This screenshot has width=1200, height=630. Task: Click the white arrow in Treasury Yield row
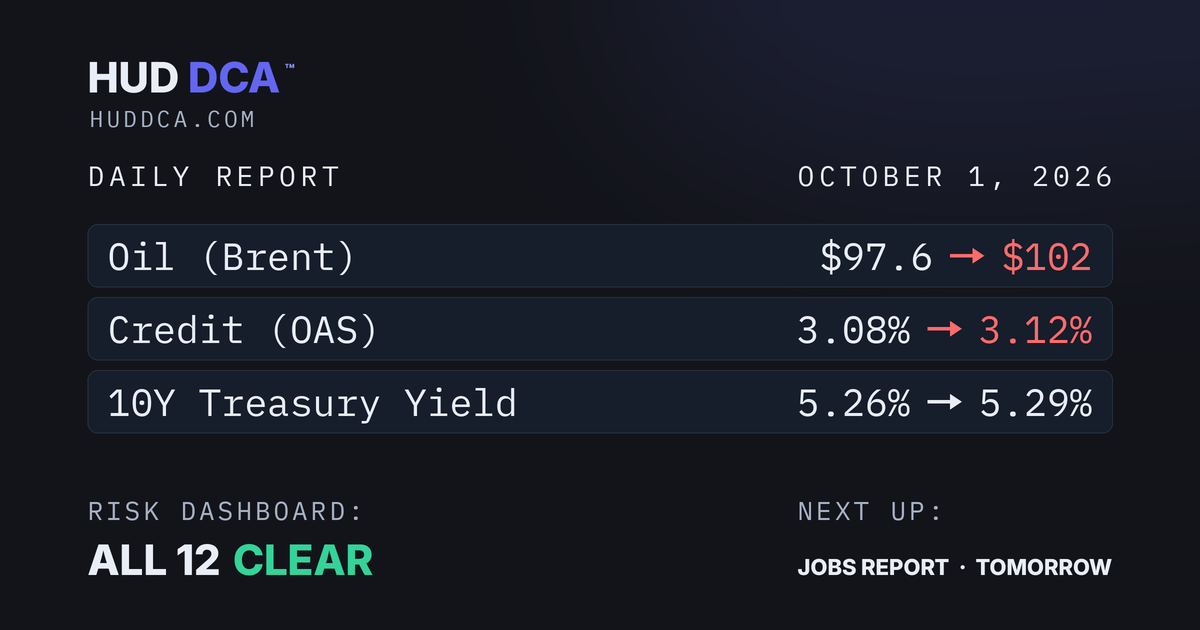945,403
